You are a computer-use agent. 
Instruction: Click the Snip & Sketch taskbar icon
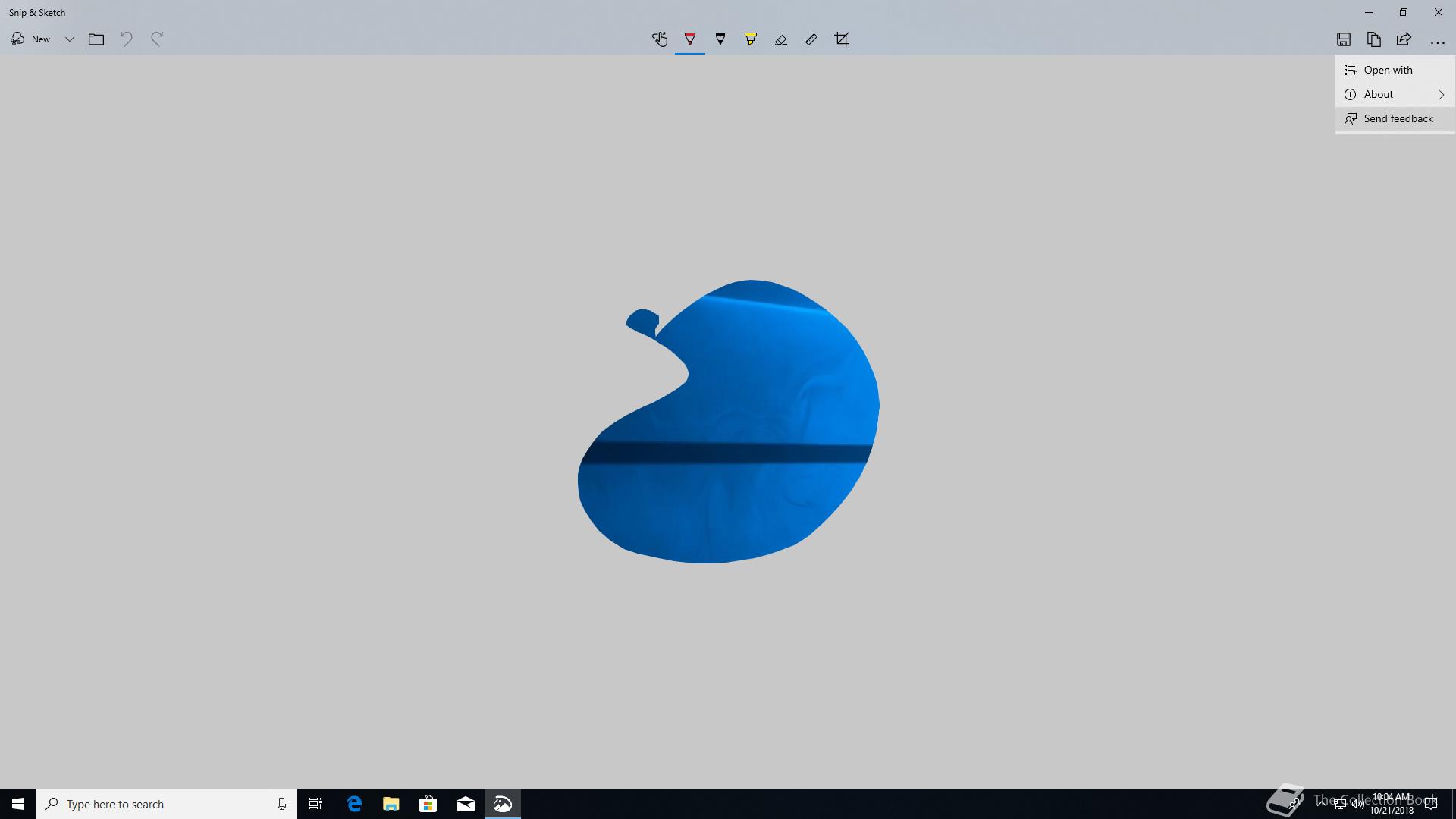(503, 804)
